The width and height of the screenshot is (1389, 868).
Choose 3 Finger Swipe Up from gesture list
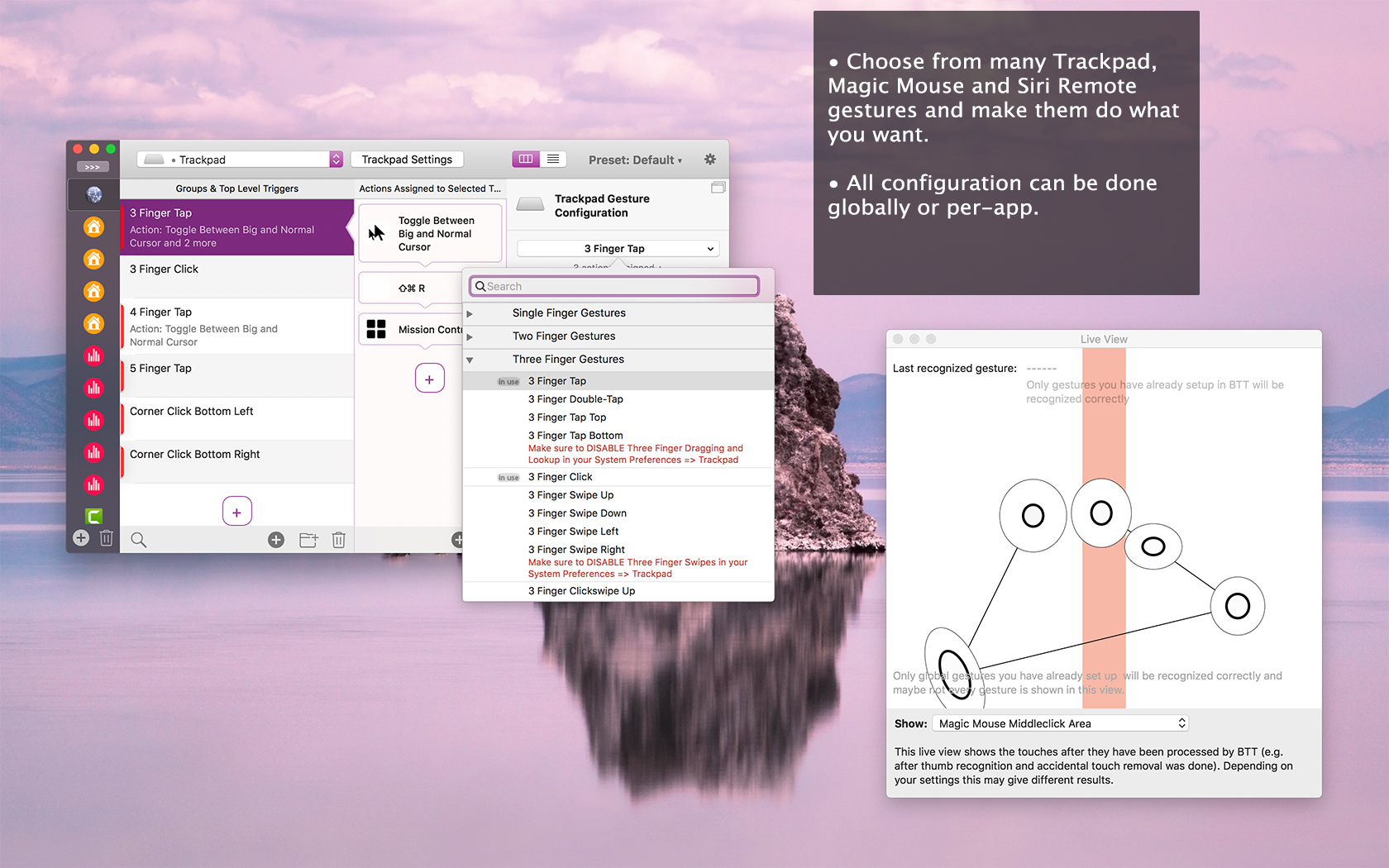pyautogui.click(x=570, y=495)
